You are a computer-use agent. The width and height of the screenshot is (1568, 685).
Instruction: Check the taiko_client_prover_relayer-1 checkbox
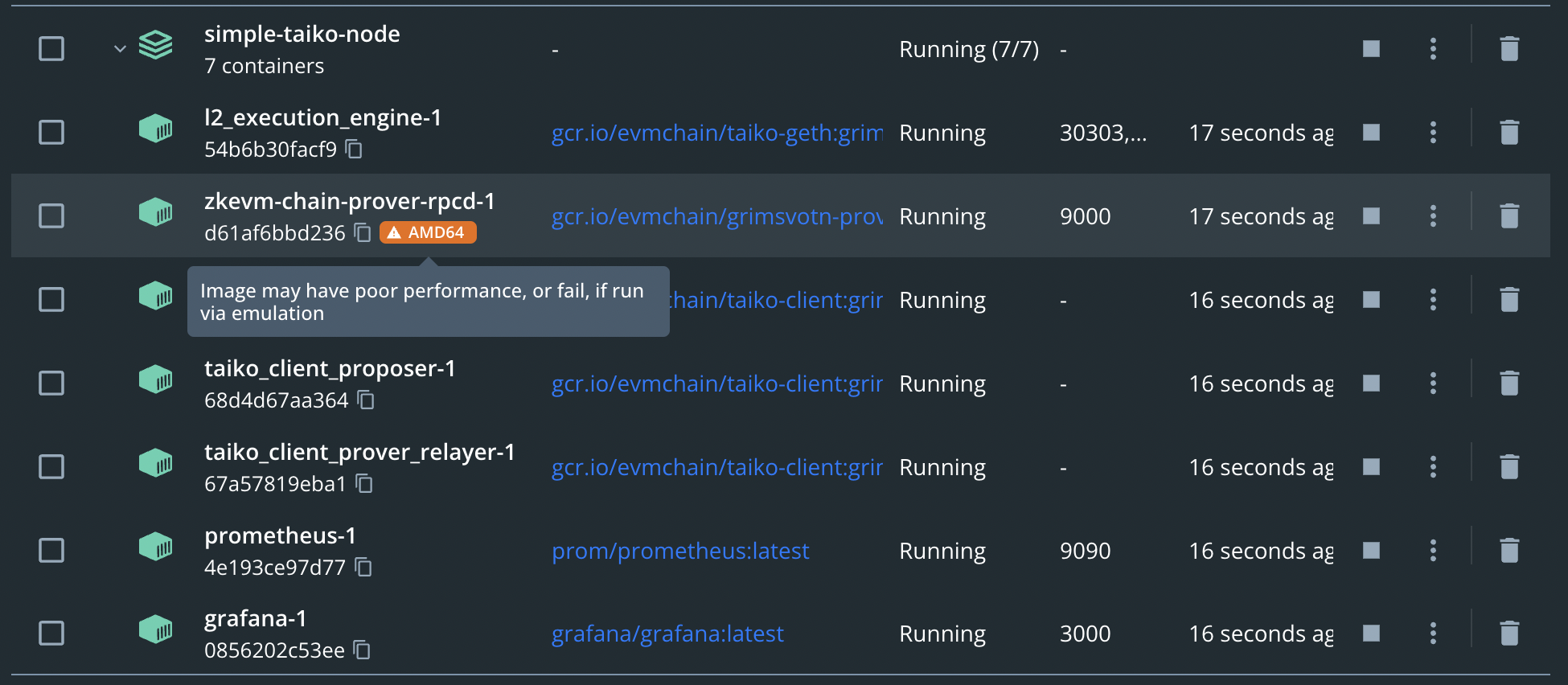[x=51, y=466]
